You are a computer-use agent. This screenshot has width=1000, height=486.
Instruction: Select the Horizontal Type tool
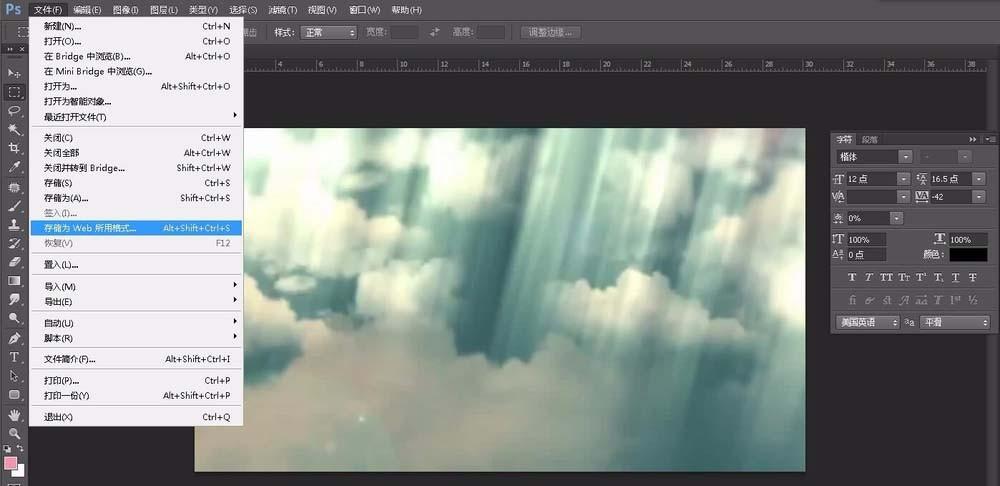[x=13, y=357]
